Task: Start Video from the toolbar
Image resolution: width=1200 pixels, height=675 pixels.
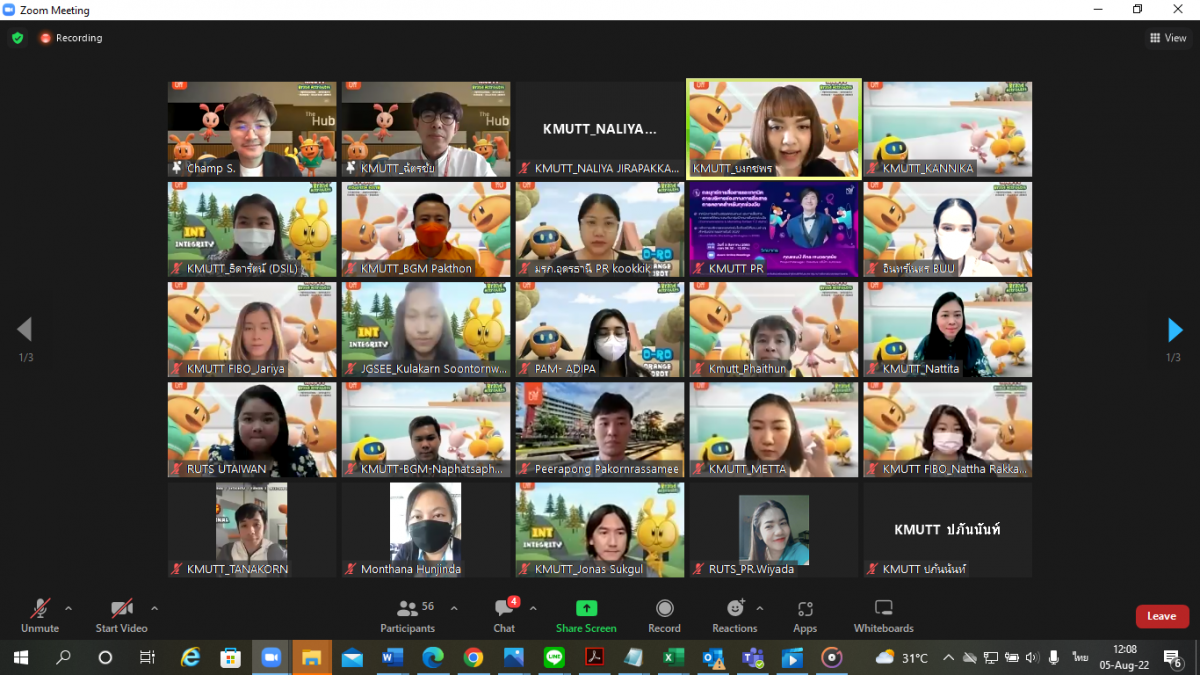Action: 121,615
